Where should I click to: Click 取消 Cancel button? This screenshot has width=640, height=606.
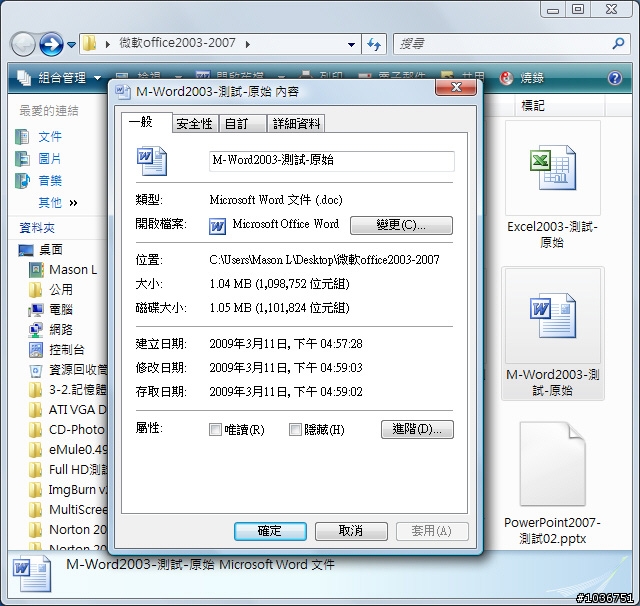(351, 531)
